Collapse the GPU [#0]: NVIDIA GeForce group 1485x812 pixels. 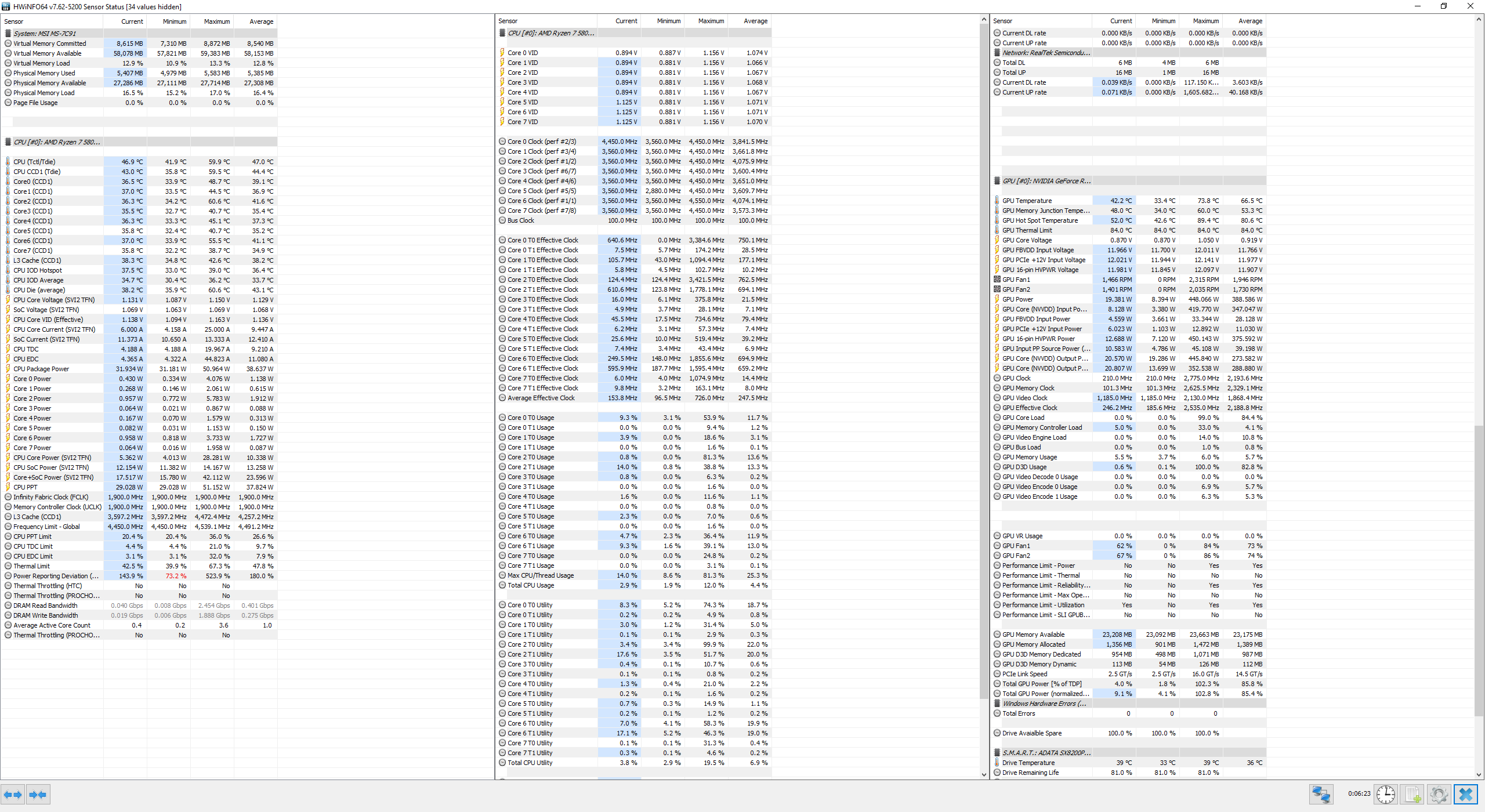tap(1046, 181)
